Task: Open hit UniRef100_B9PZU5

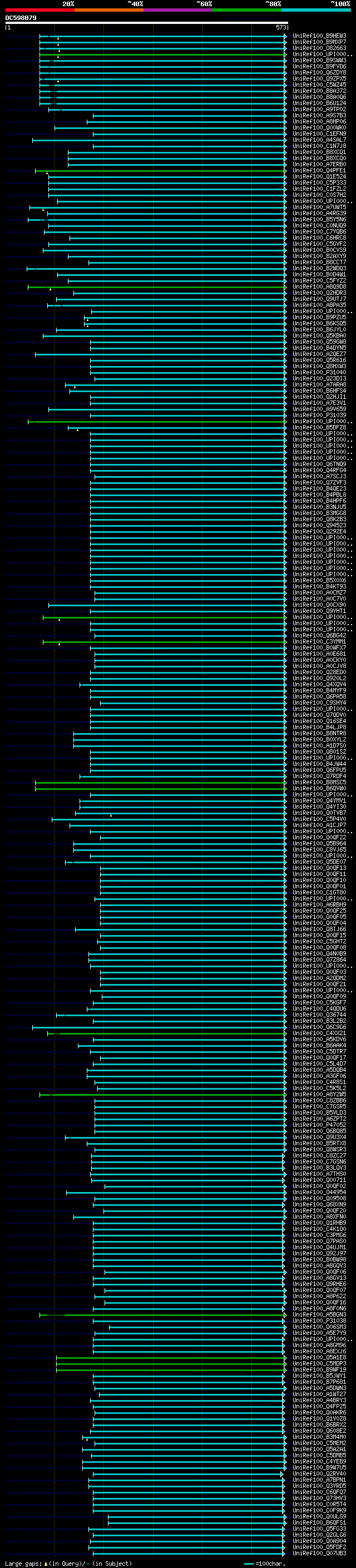Action: tap(319, 317)
